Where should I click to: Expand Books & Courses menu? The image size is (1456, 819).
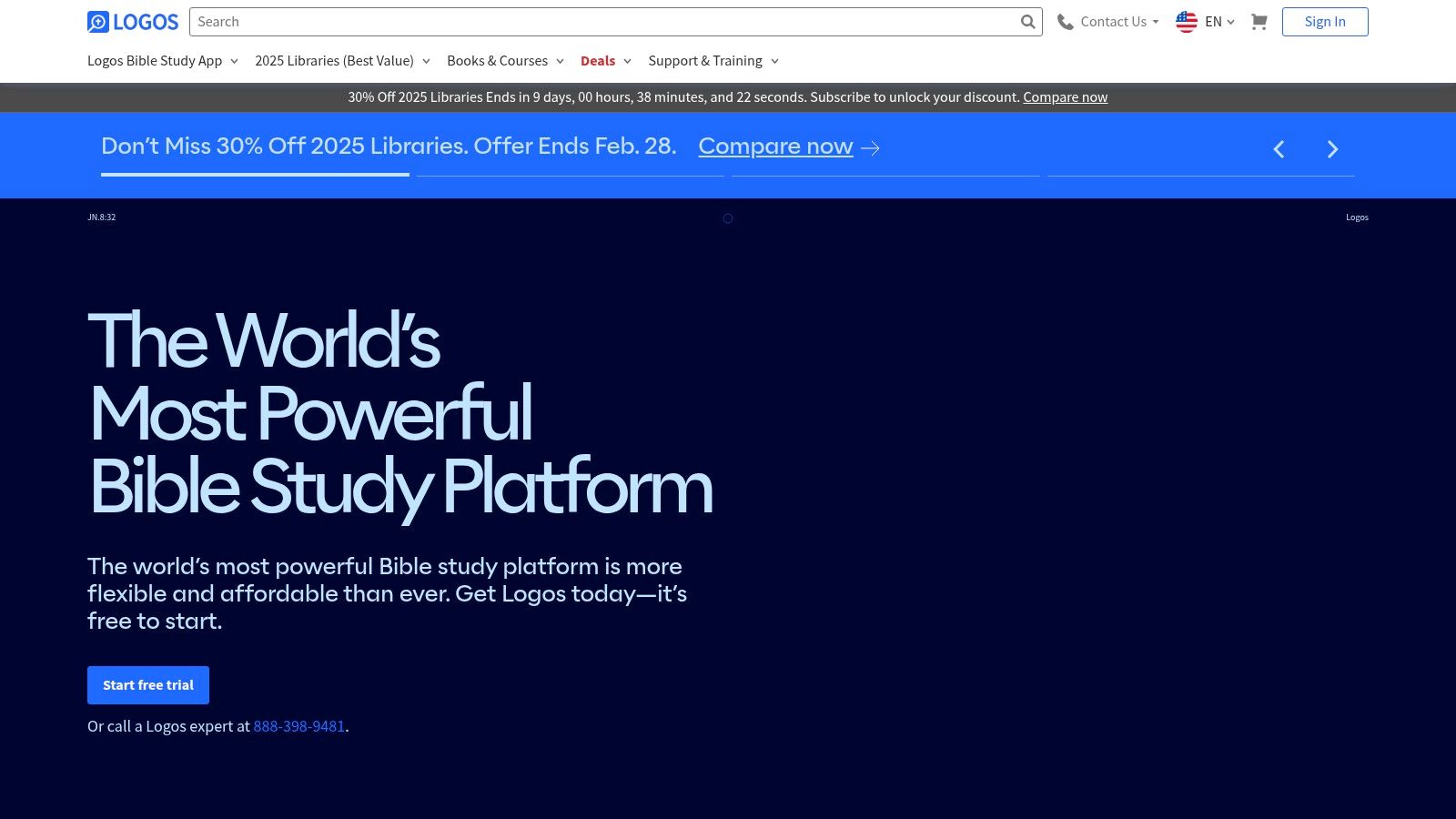click(x=505, y=61)
